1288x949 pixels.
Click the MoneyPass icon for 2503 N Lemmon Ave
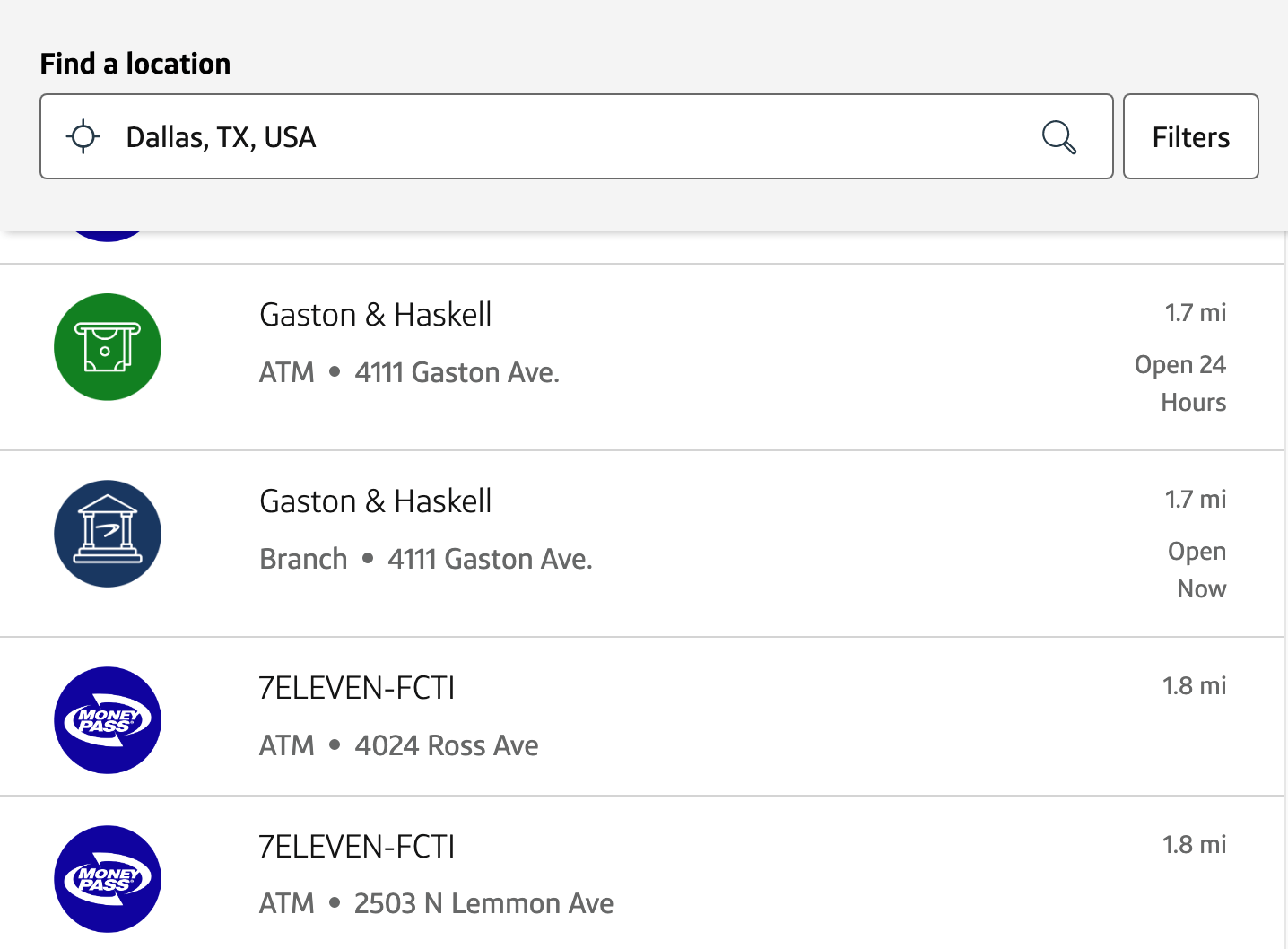(x=107, y=879)
